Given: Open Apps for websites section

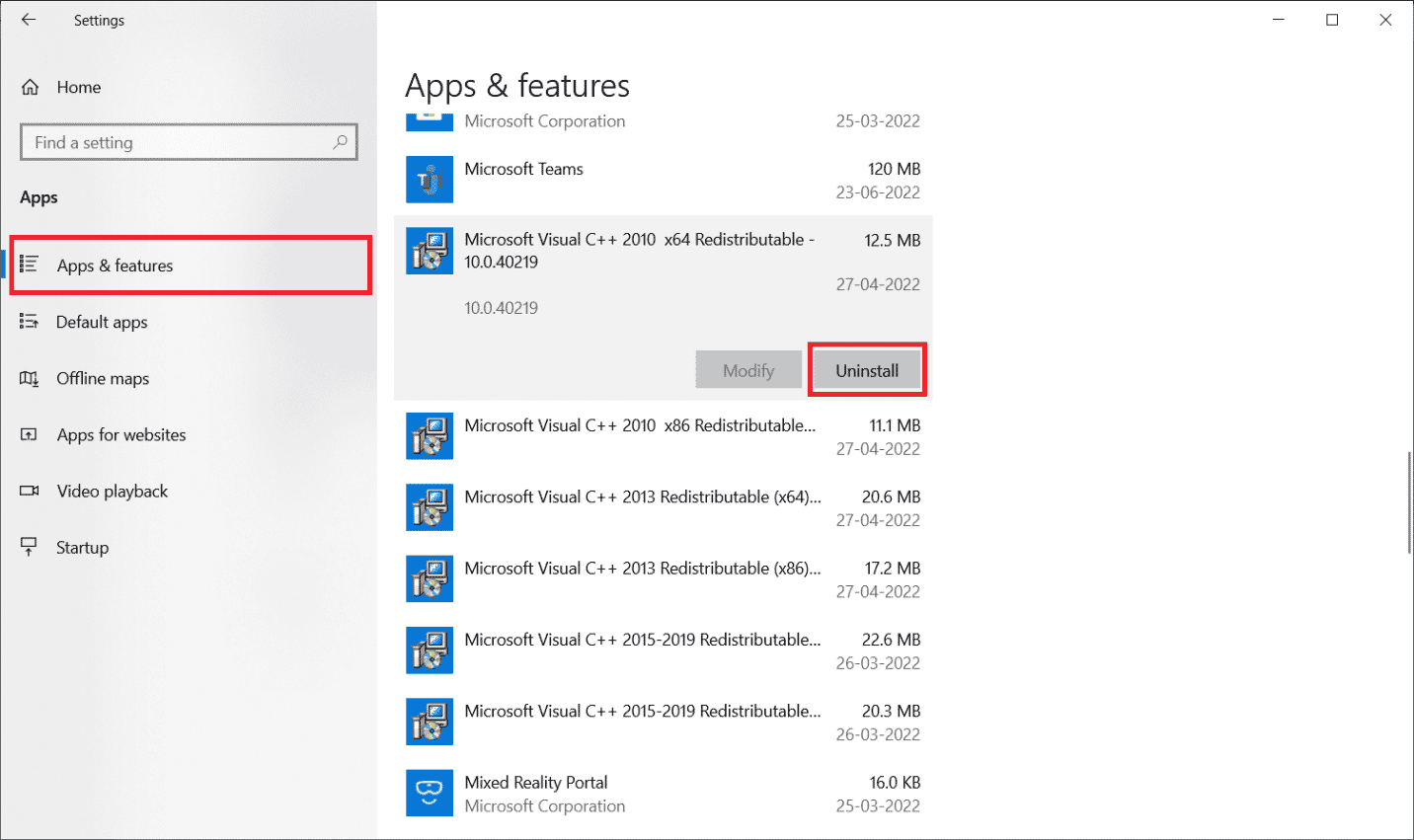Looking at the screenshot, I should [x=189, y=434].
